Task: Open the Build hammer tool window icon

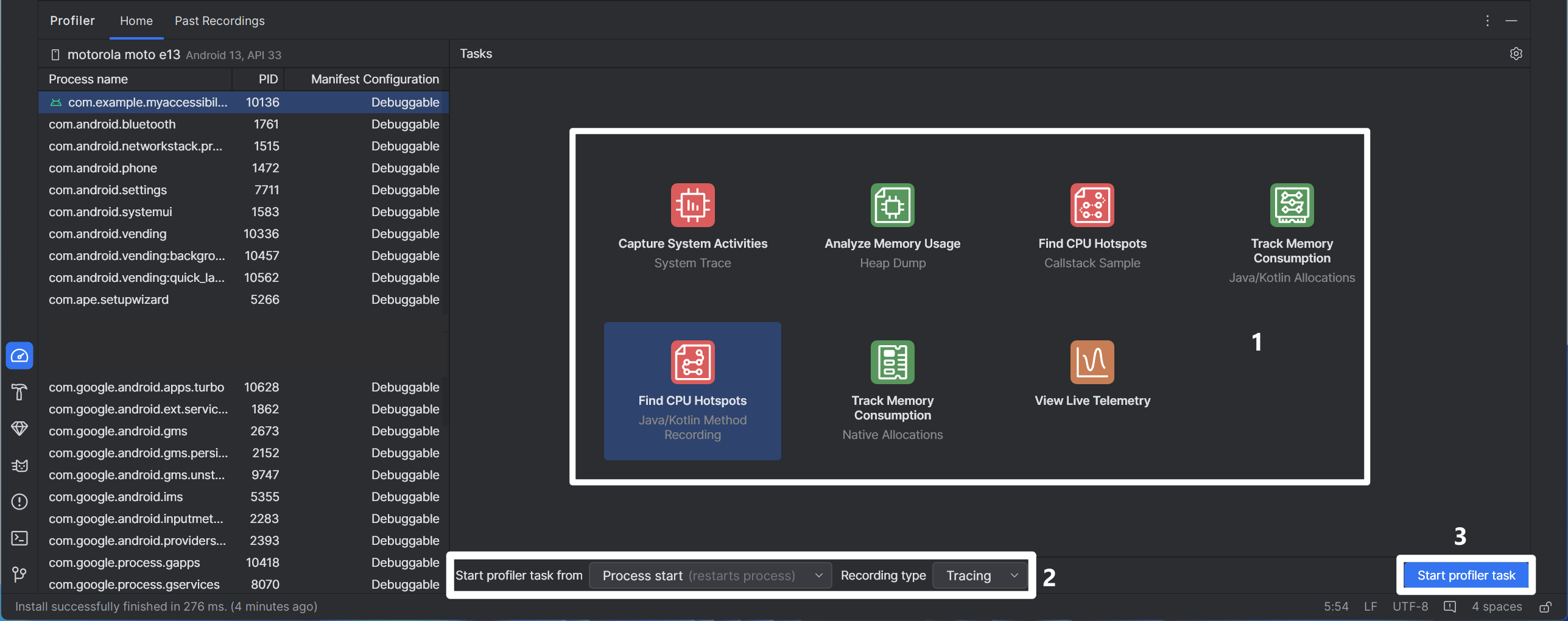Action: pos(19,392)
